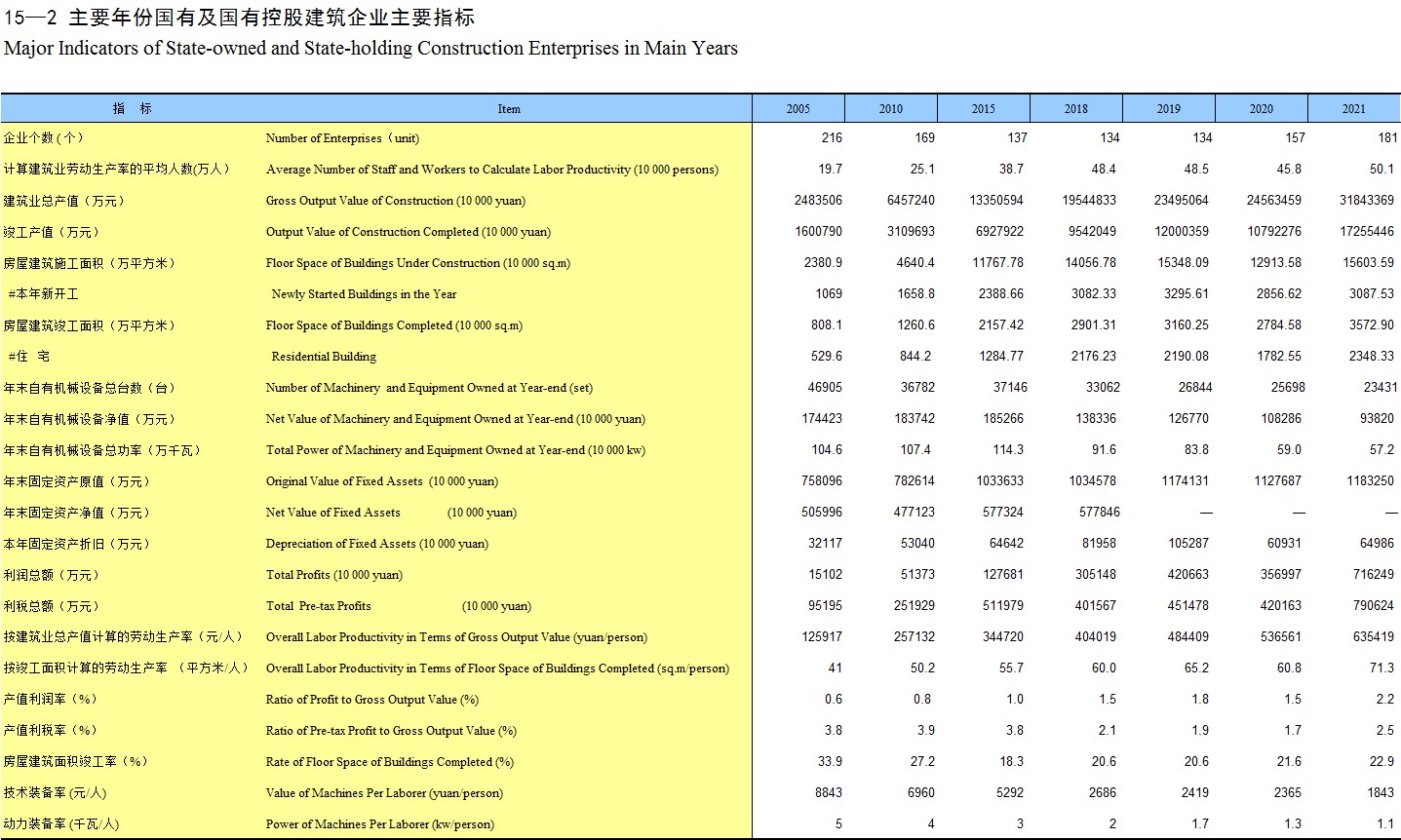
Task: Select the 2020 labor productivity value 536561
Action: point(1281,637)
